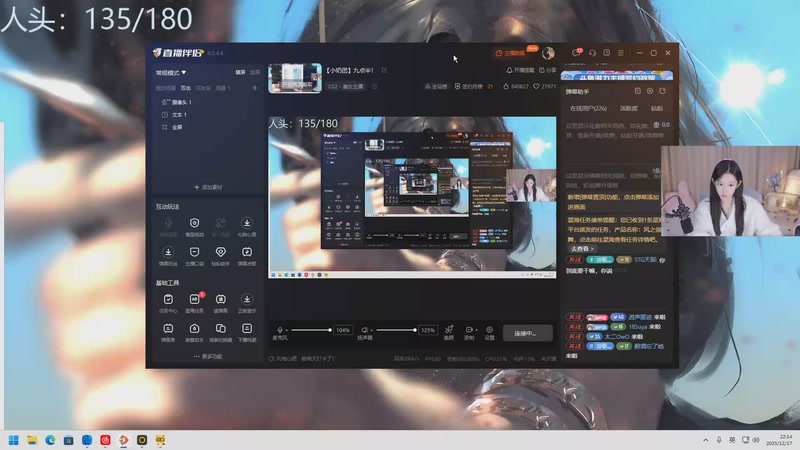Select the 文本 1 source
Viewport: 800px width, 450px height.
pos(174,115)
